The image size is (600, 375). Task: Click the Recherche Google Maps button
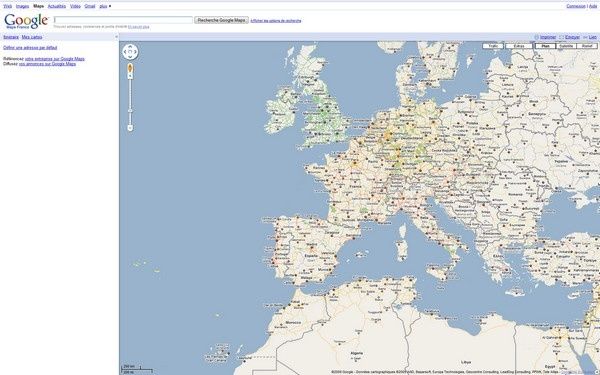coord(222,20)
